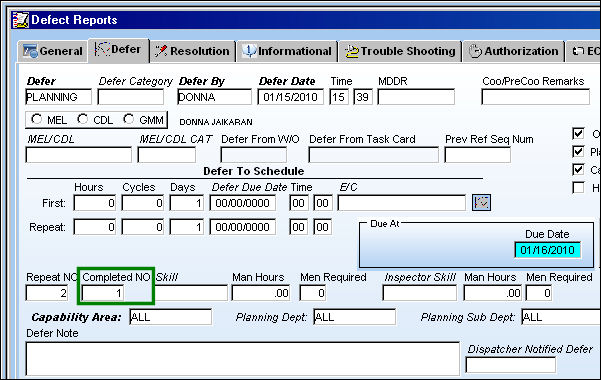Screen dimensions: 601x380
Task: Click the MEL/CDL input field
Action: coord(79,155)
